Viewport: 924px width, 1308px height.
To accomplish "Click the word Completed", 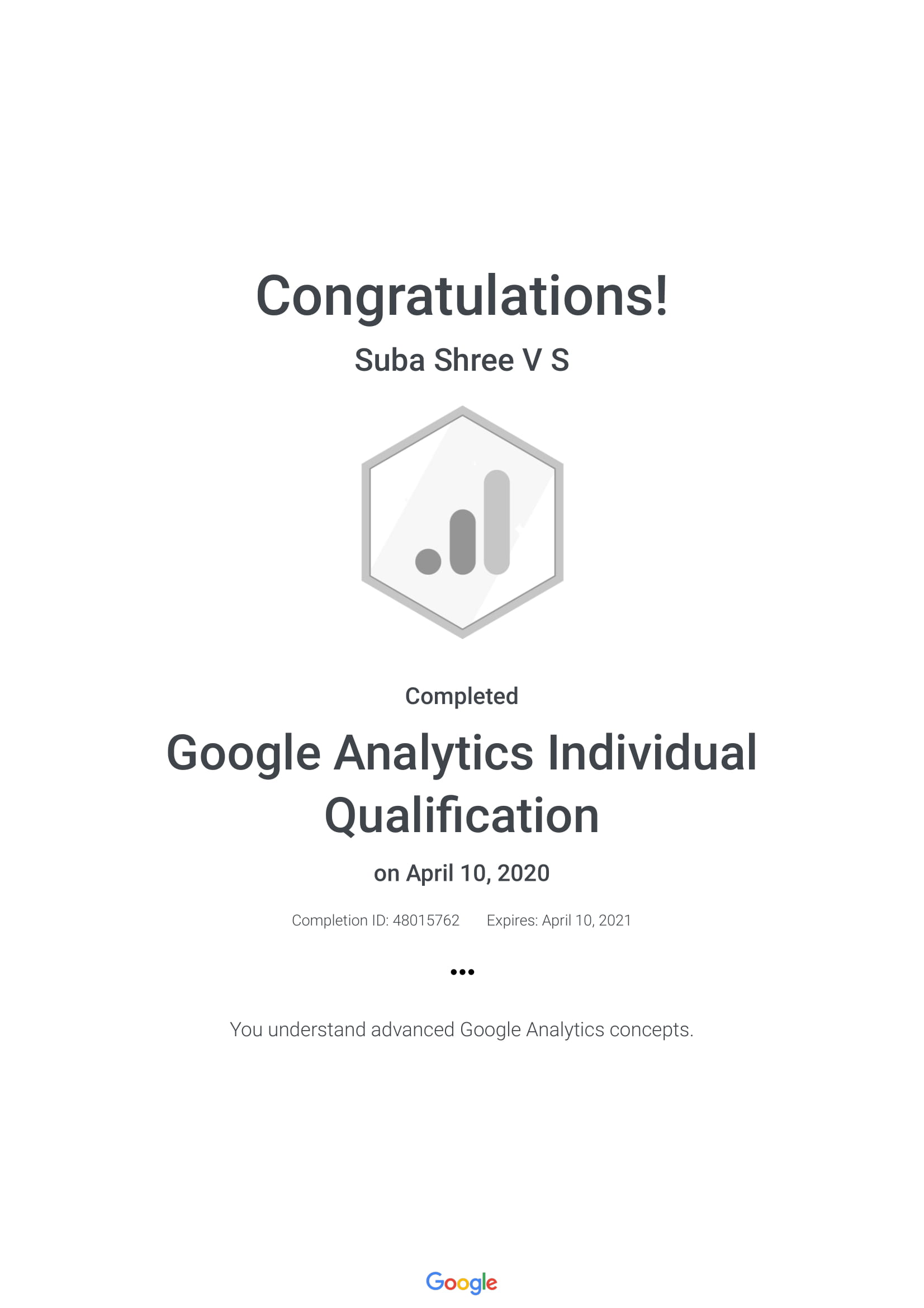I will coord(462,696).
